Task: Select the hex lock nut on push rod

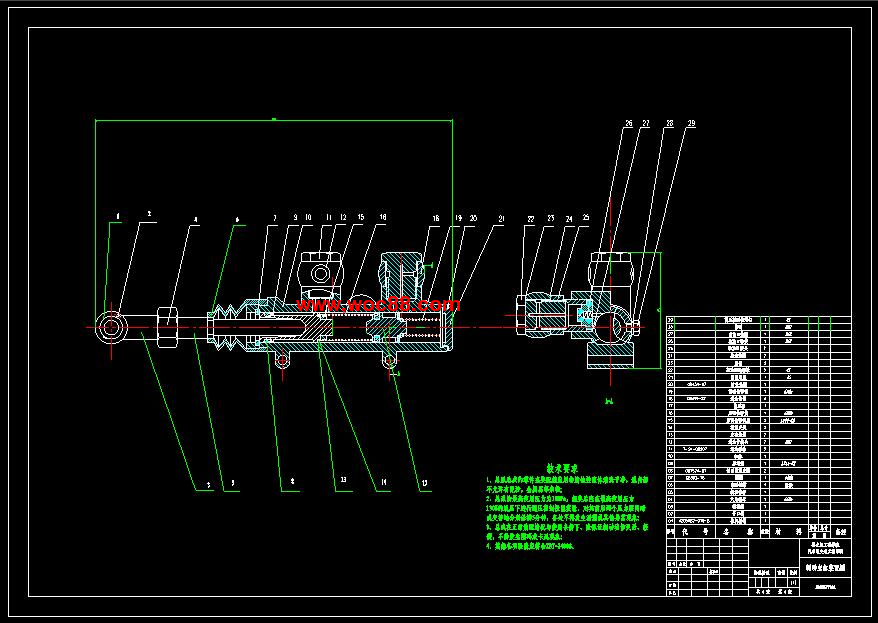Action: tap(167, 327)
